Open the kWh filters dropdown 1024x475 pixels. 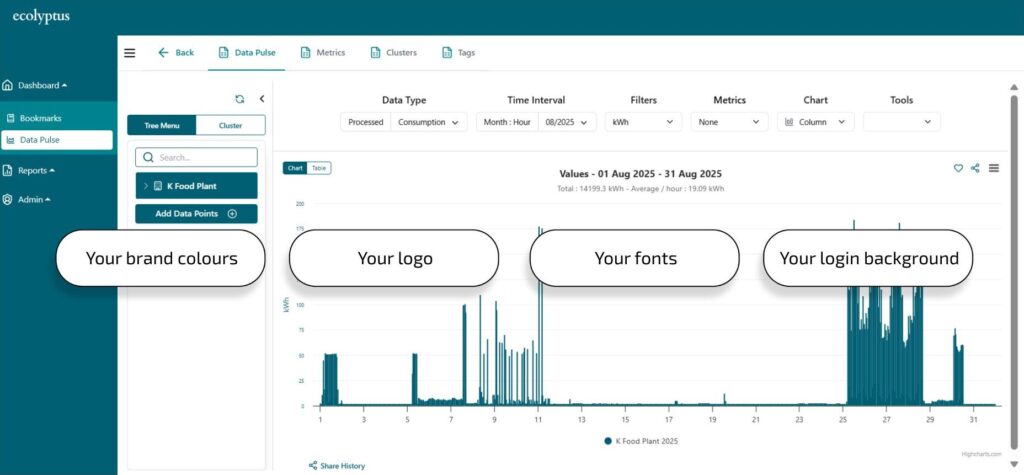[643, 122]
